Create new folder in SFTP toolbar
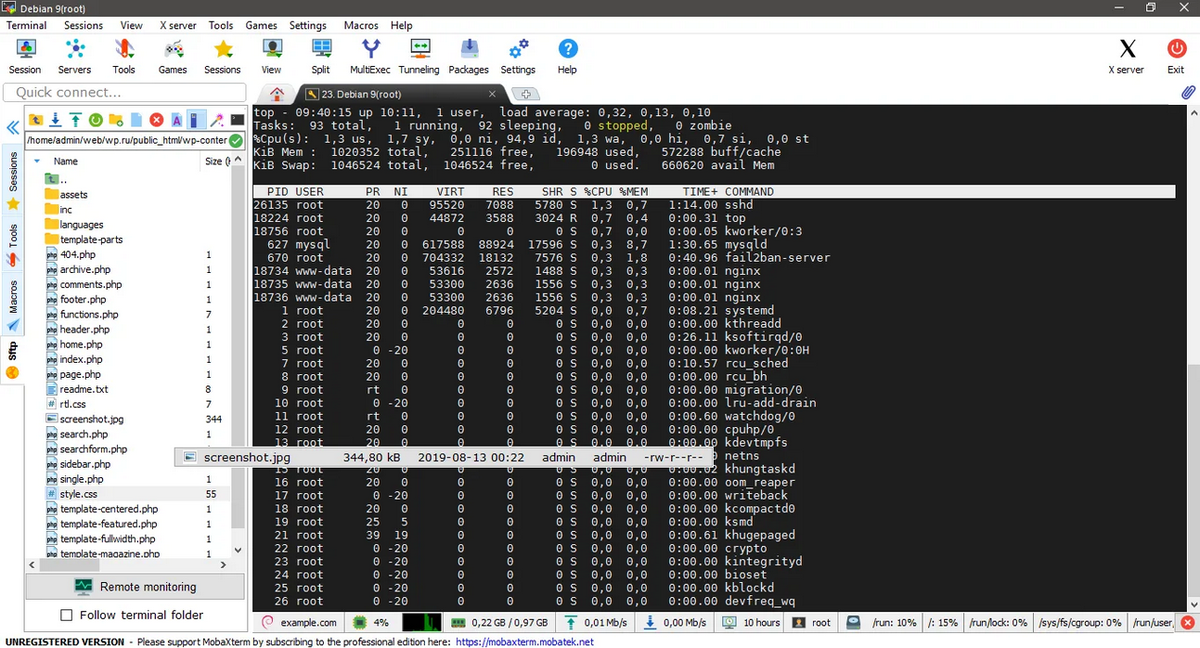The height and width of the screenshot is (648, 1200). click(x=116, y=119)
